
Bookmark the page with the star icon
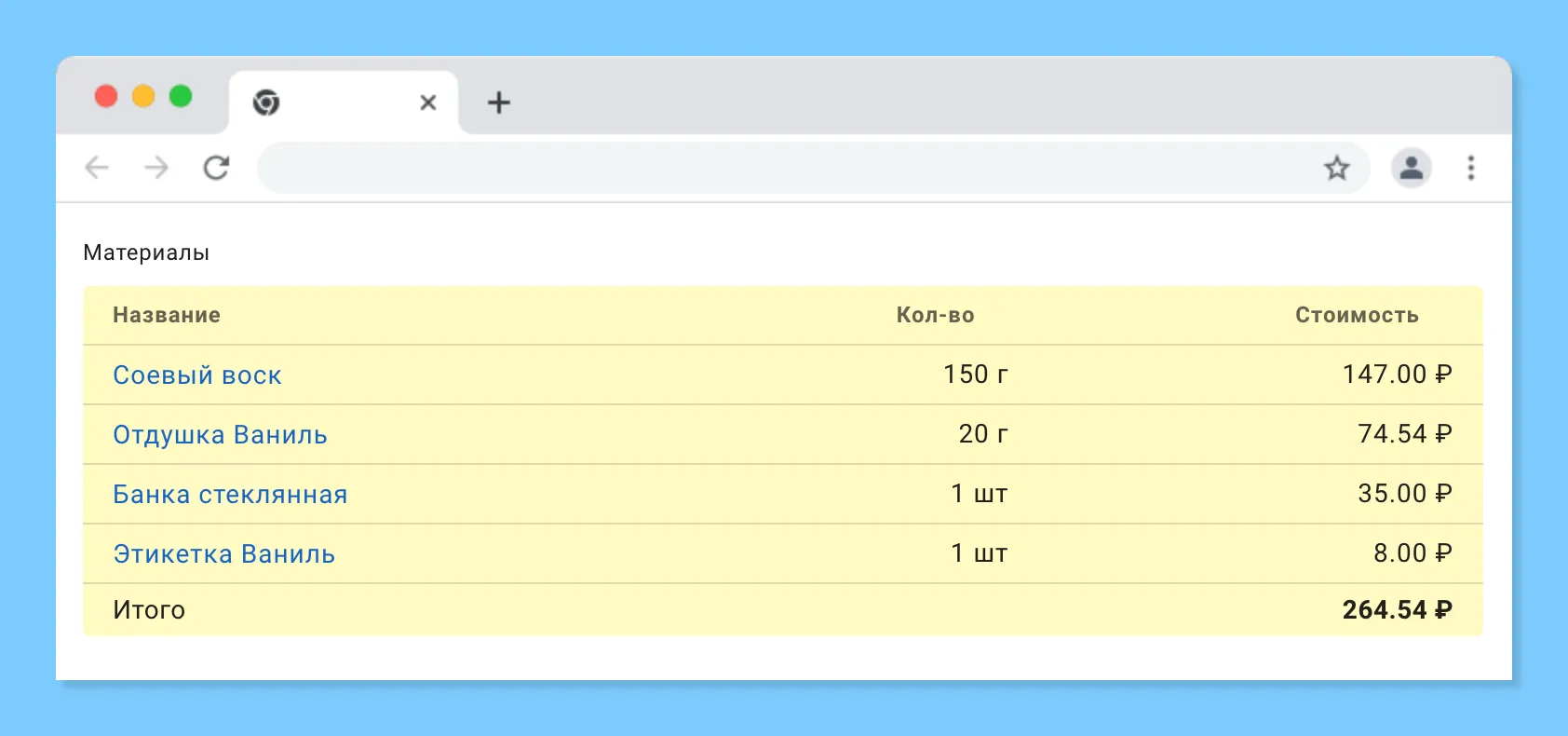[x=1337, y=168]
